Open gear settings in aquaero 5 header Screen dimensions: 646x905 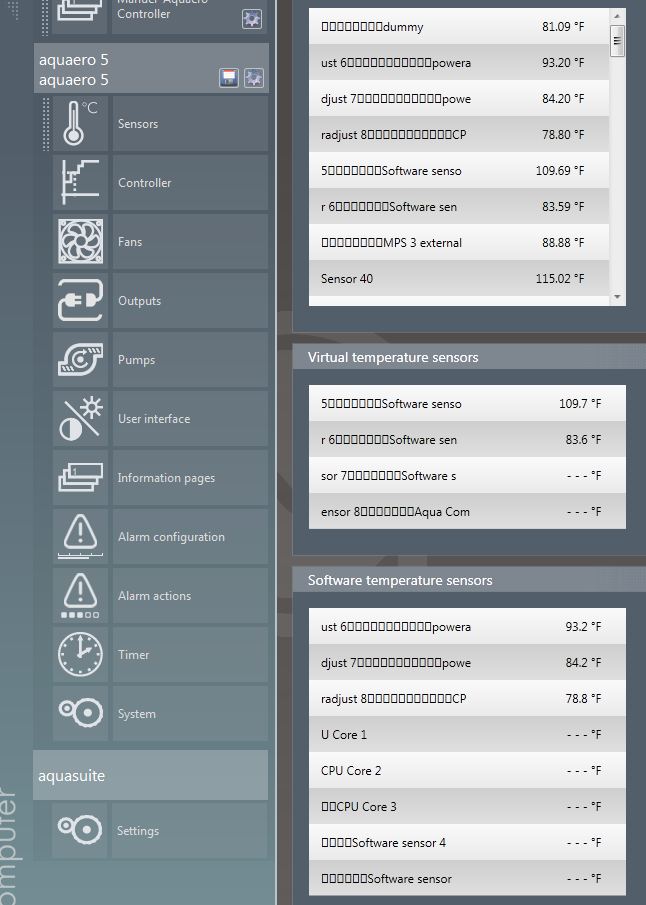click(x=254, y=78)
